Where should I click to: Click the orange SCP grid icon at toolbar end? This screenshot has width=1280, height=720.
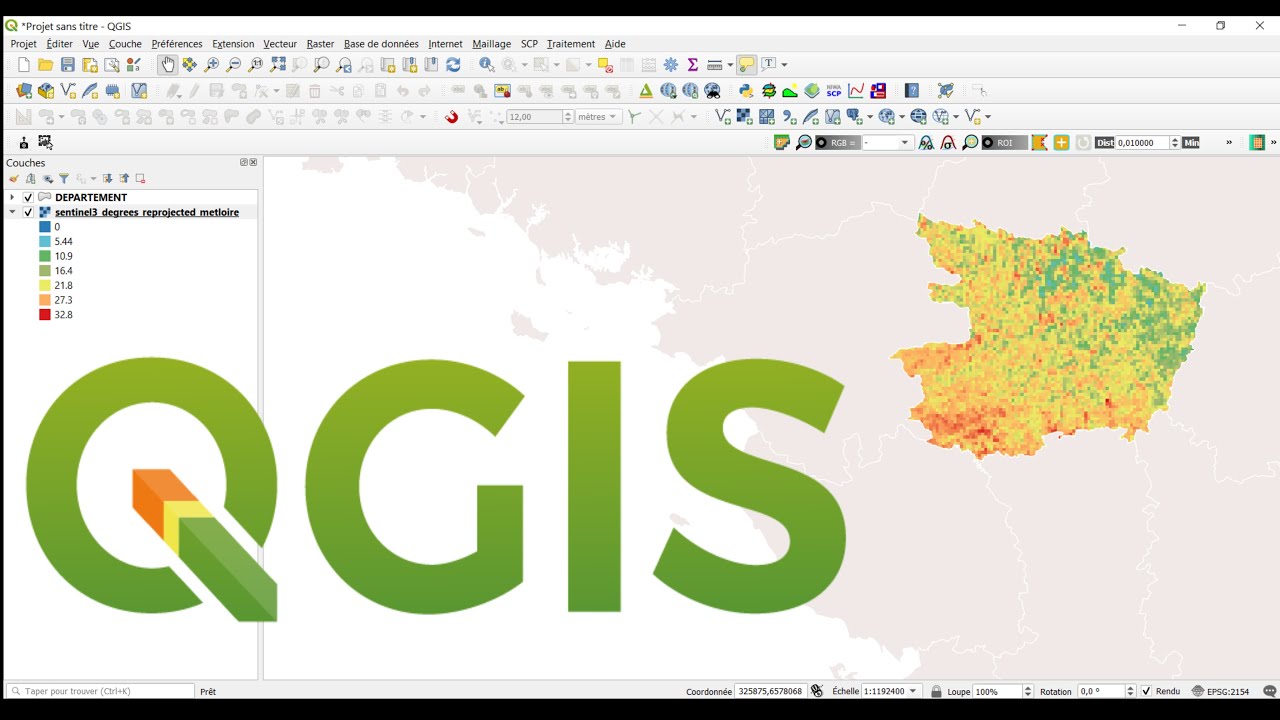1257,143
